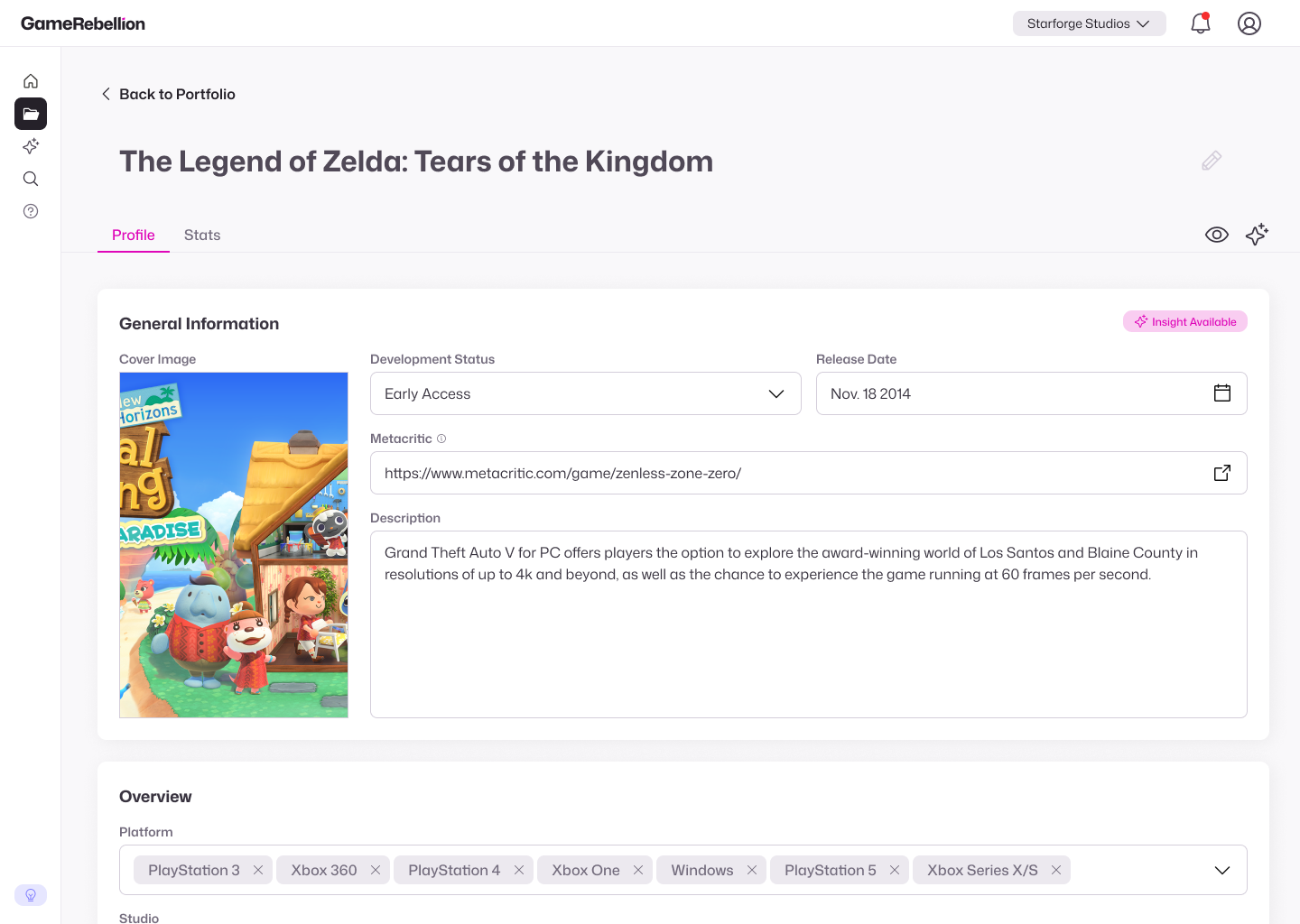Open the notification bell icon
The width and height of the screenshot is (1300, 924).
coord(1200,23)
